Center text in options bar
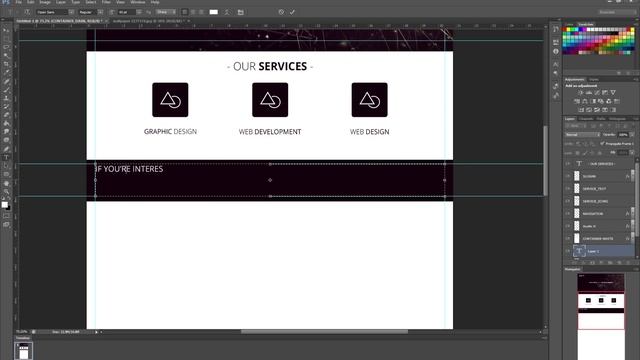Image resolution: width=640 pixels, height=360 pixels. click(x=193, y=12)
